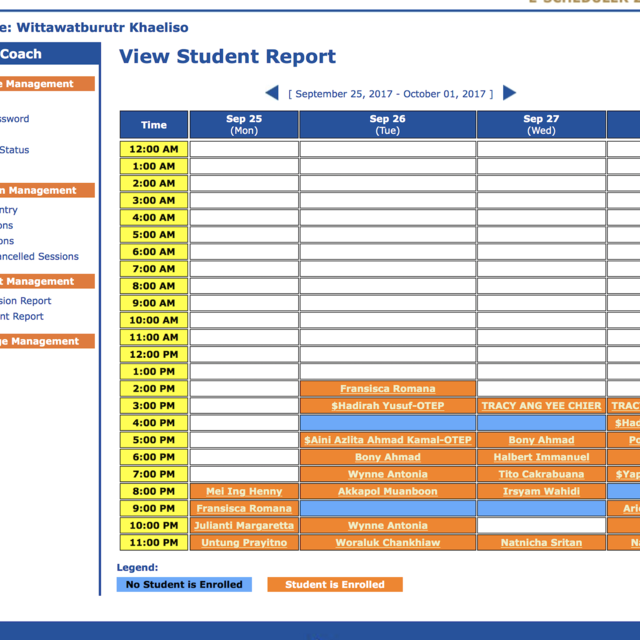Image resolution: width=640 pixels, height=640 pixels.
Task: Click the 12:00 PM time cell
Action: click(154, 354)
